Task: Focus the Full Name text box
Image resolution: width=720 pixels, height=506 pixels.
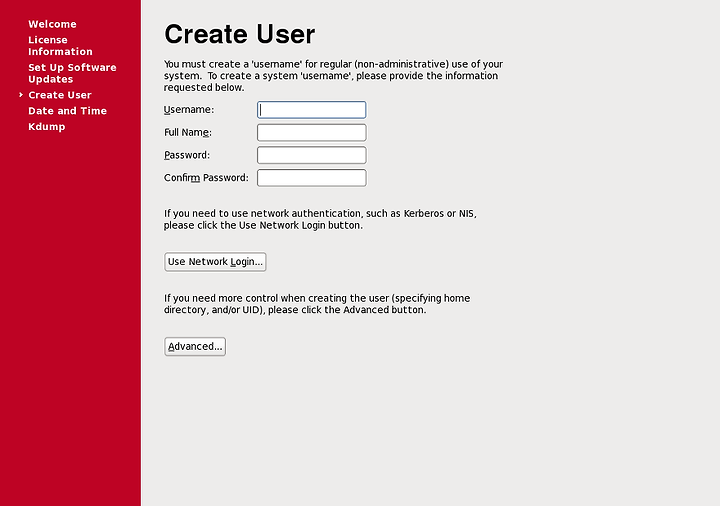Action: point(311,133)
